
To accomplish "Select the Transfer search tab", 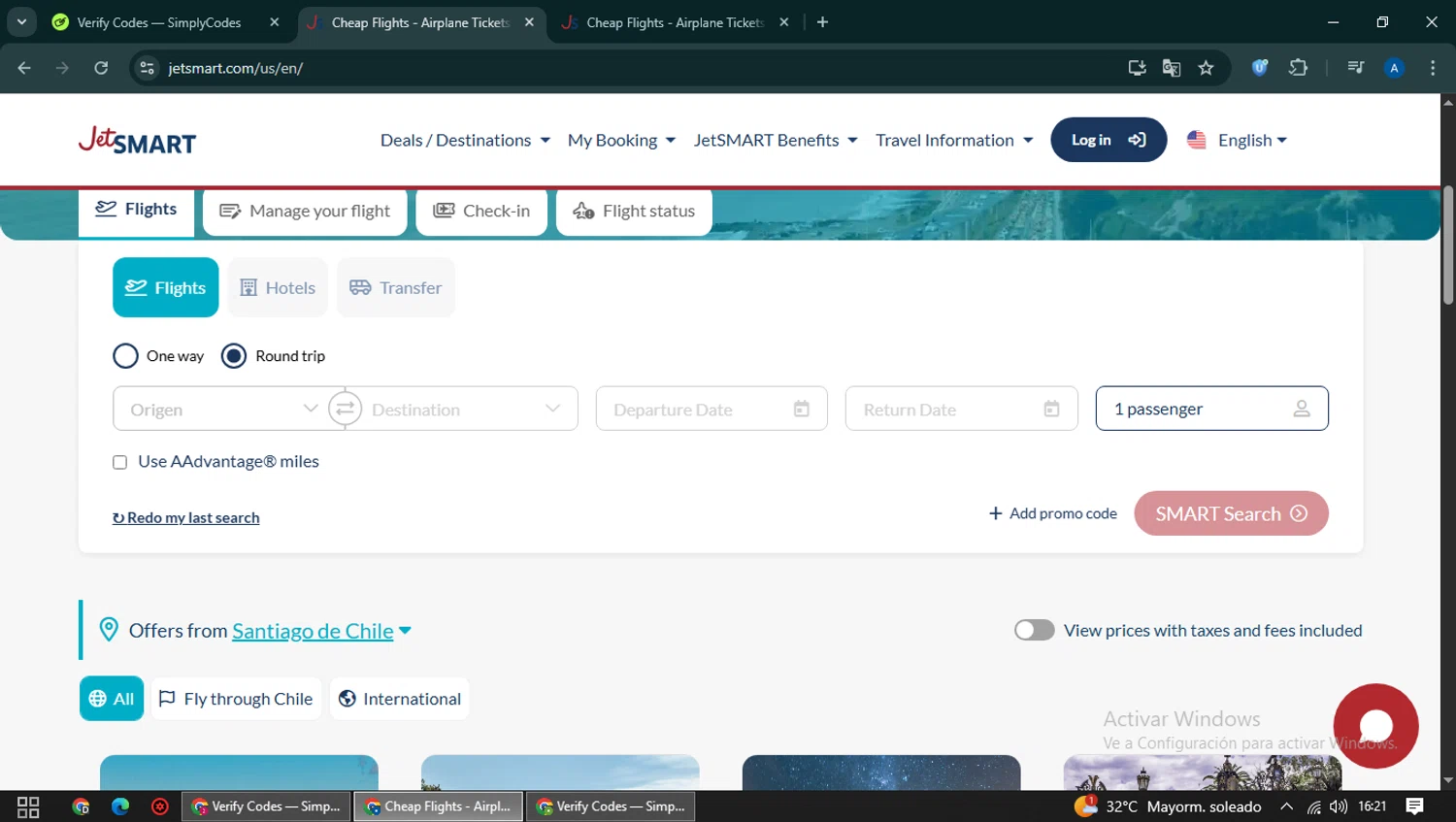I will pyautogui.click(x=395, y=287).
